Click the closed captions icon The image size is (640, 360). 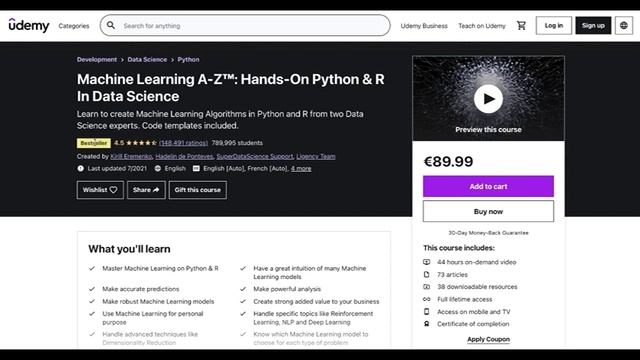pos(196,168)
